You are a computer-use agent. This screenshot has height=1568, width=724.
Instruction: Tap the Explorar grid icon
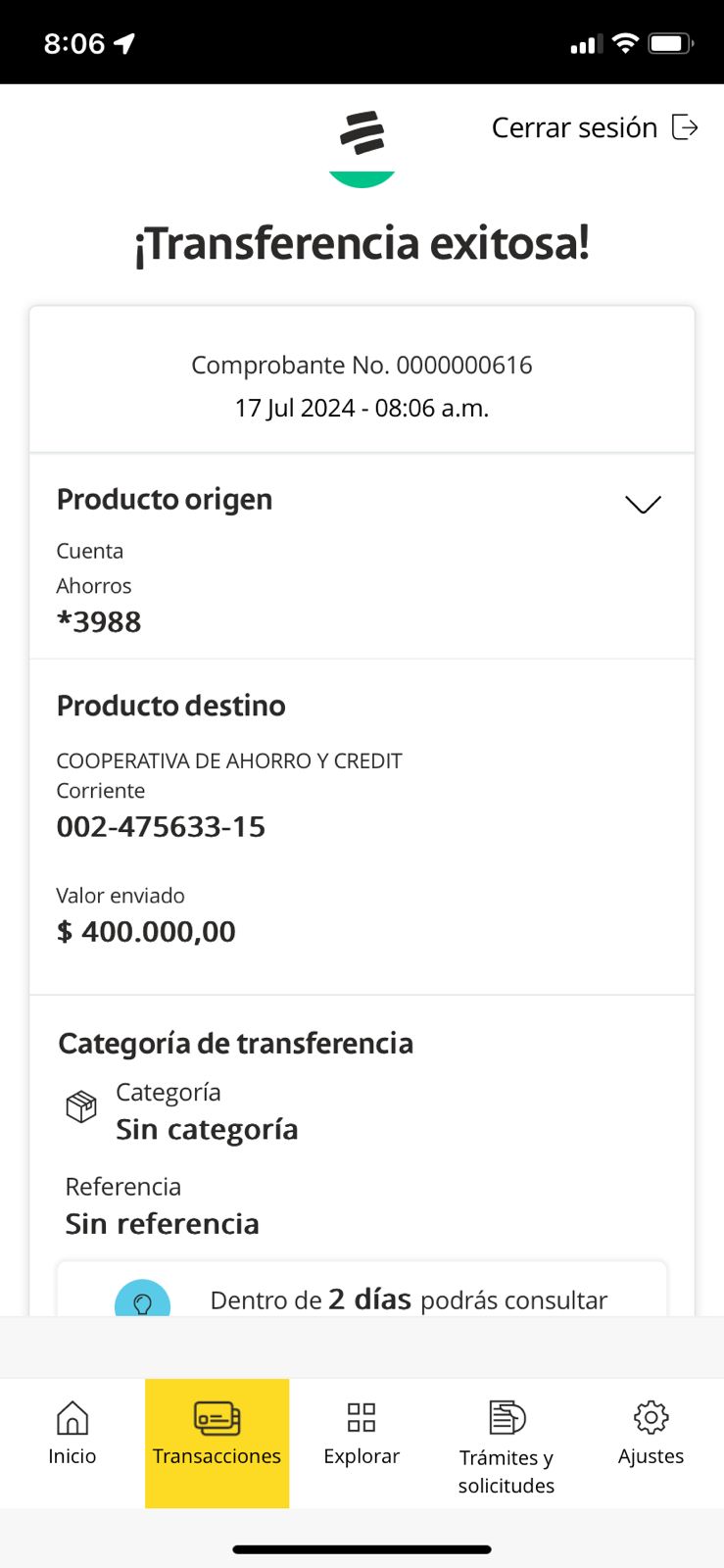362,1417
